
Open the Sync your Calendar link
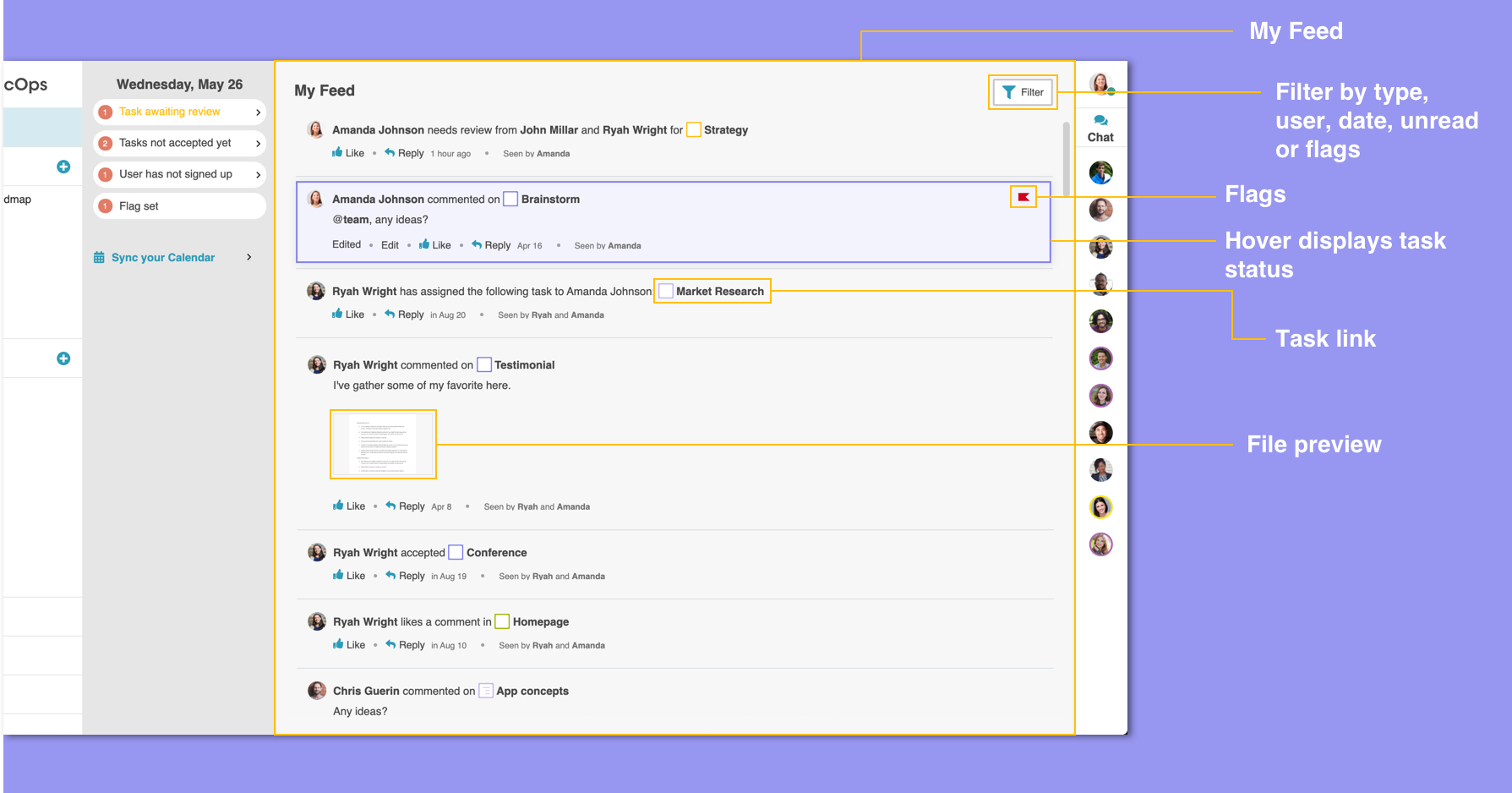tap(163, 258)
